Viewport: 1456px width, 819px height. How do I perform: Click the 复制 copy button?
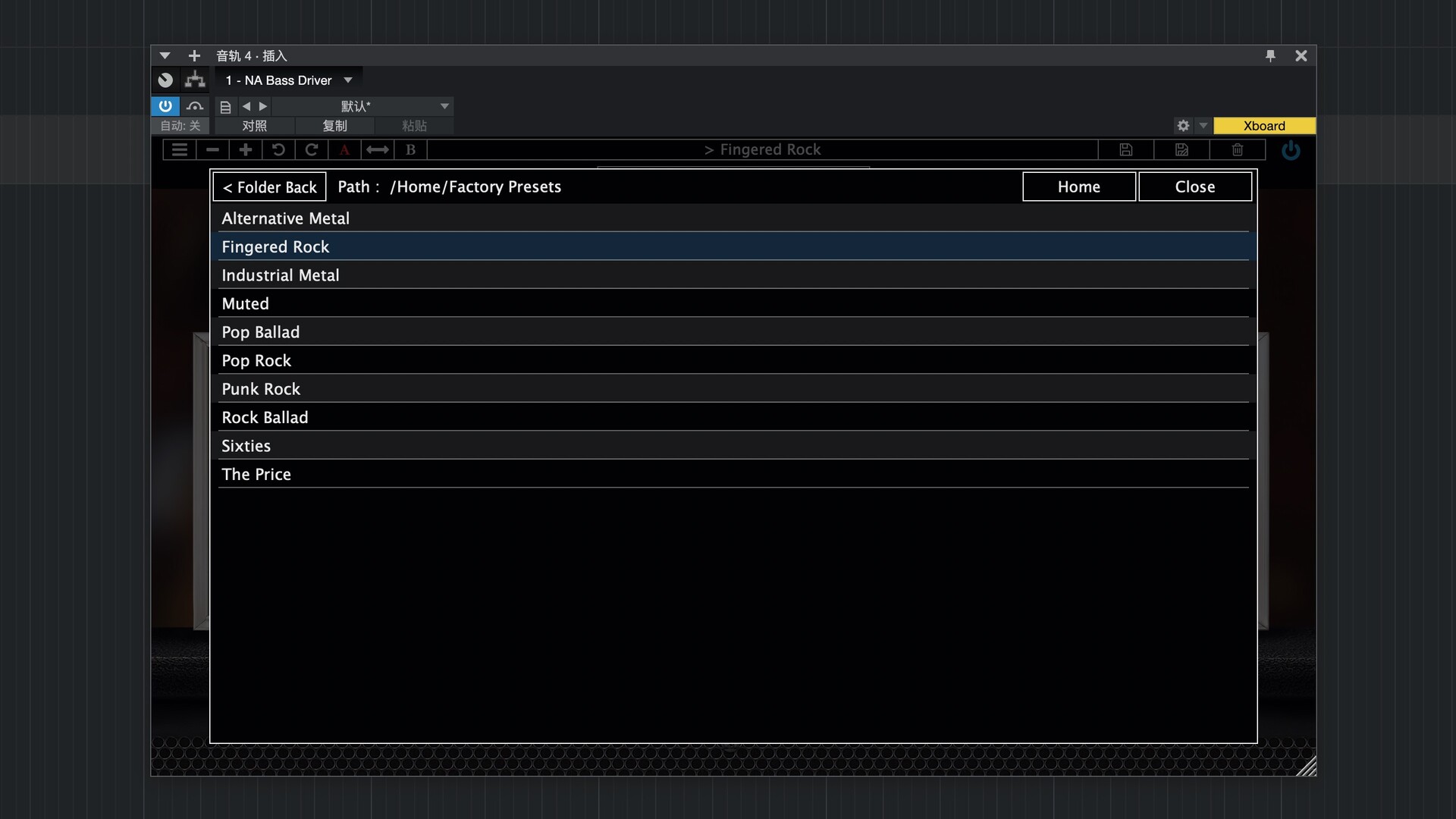[334, 126]
